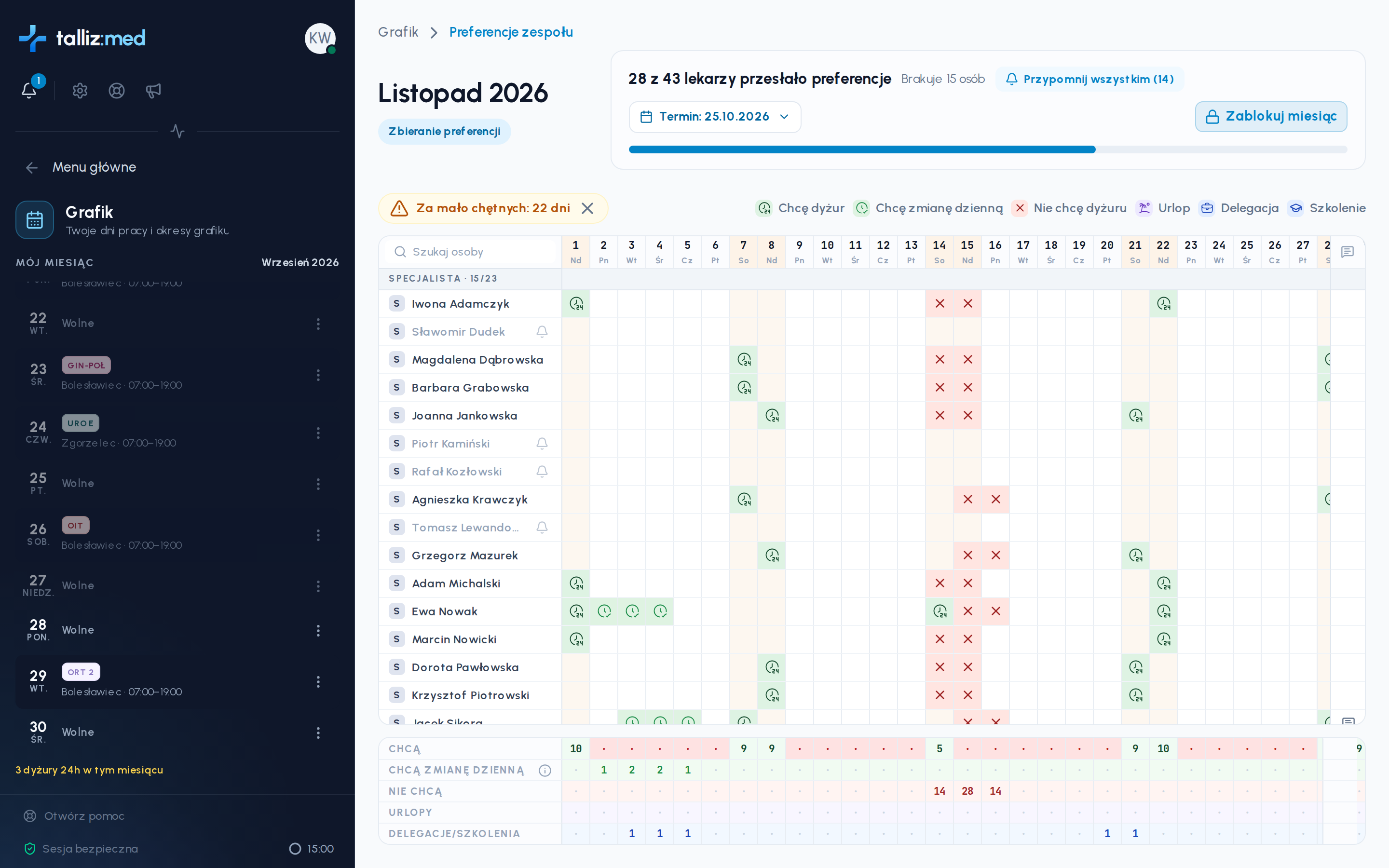Remind Sławomir Dudek with bell icon
This screenshot has width=1389, height=868.
pos(542,332)
